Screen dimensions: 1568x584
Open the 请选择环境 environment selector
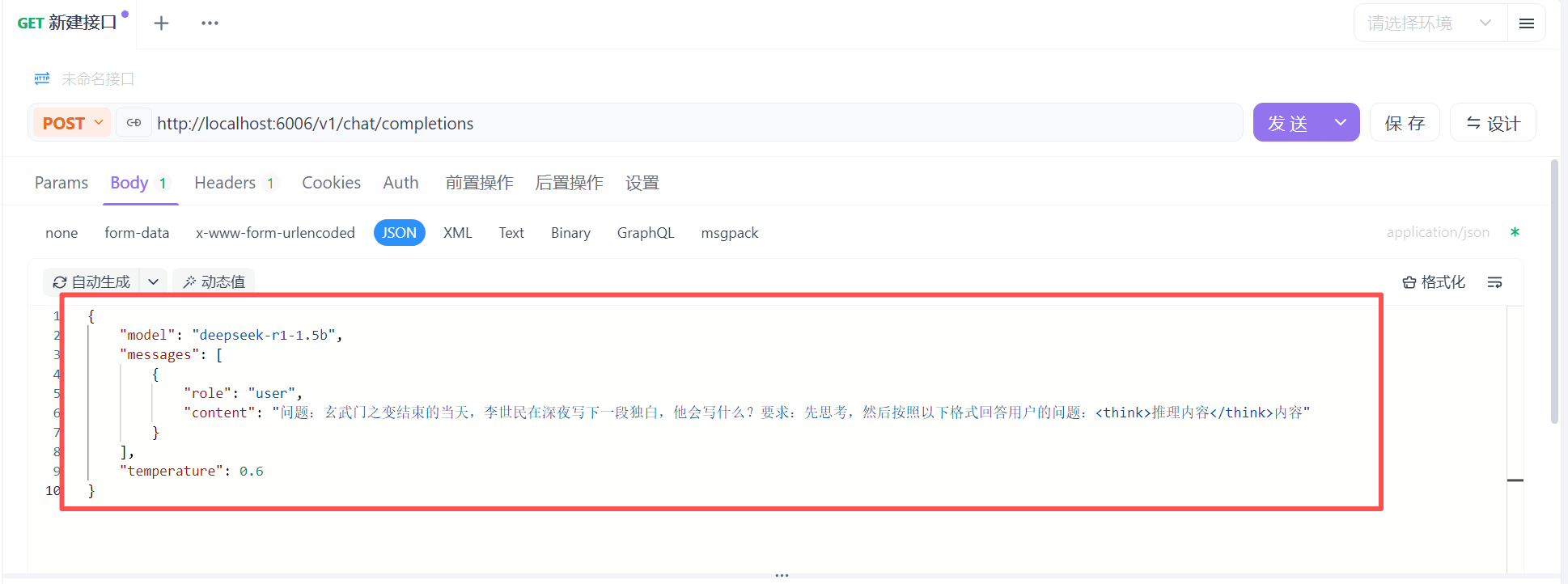point(1429,23)
